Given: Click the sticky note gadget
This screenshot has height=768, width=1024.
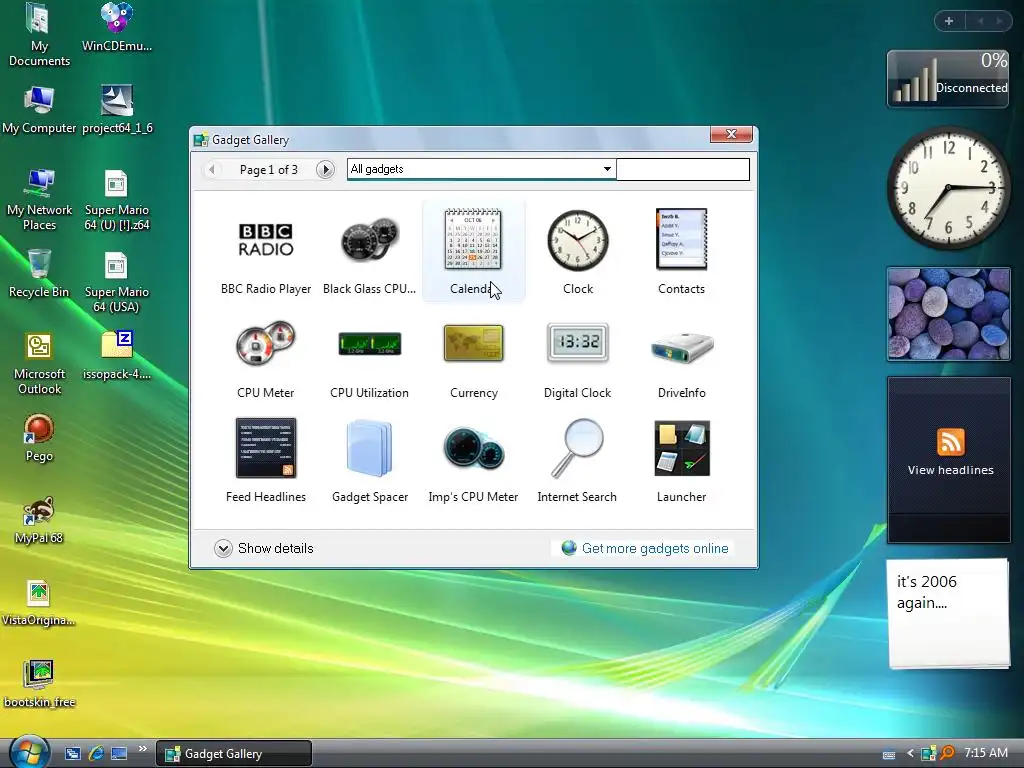Looking at the screenshot, I should click(948, 614).
